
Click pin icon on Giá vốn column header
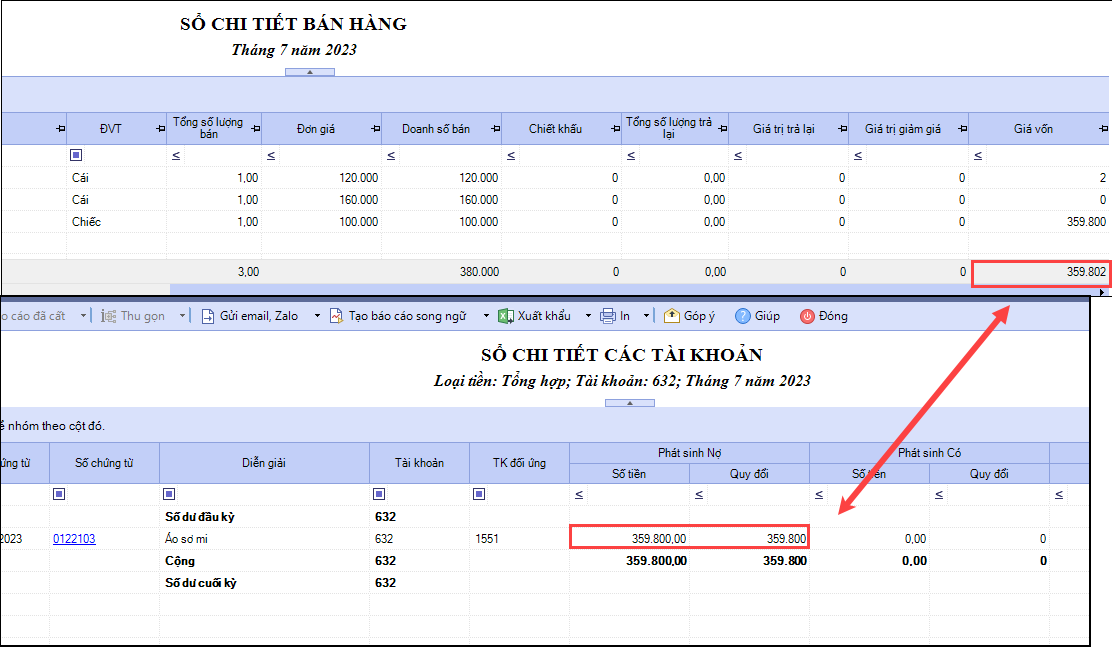tap(1103, 129)
